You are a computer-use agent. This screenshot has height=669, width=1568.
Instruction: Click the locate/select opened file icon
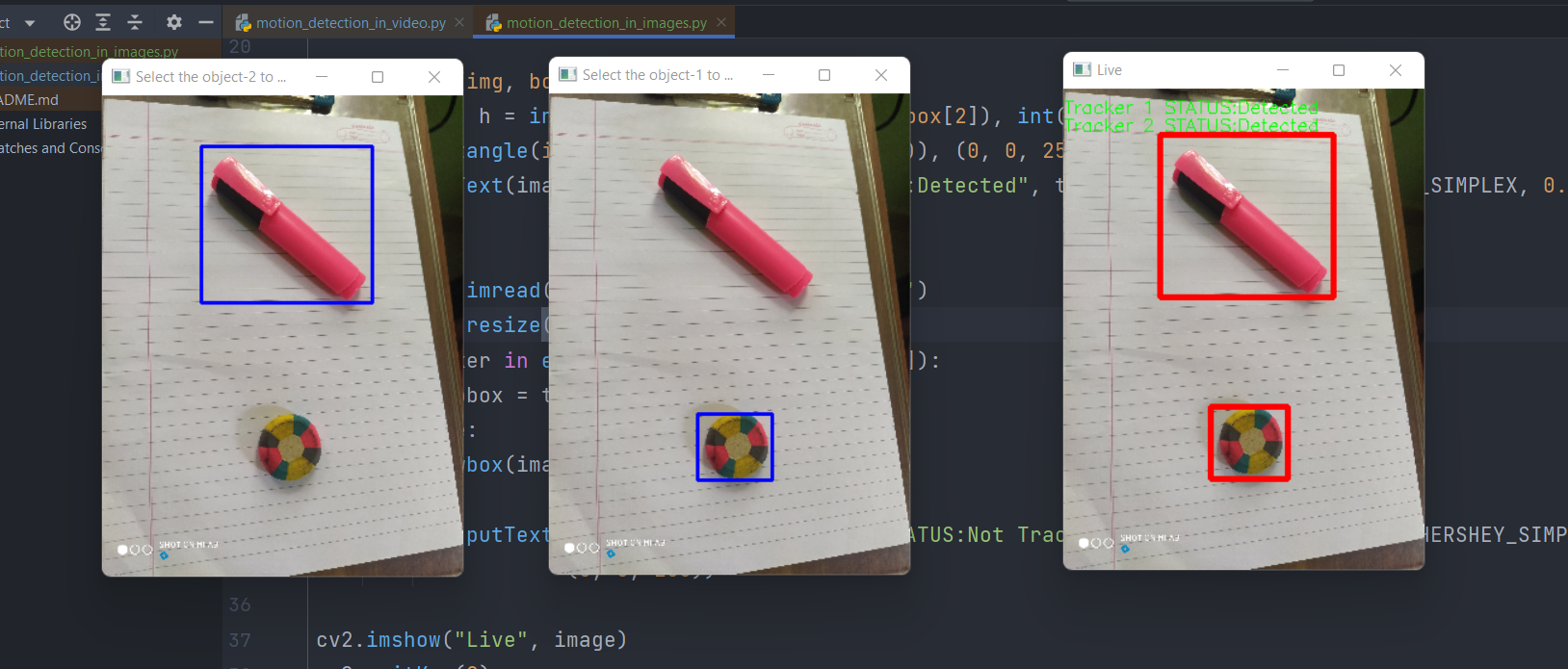click(x=72, y=22)
